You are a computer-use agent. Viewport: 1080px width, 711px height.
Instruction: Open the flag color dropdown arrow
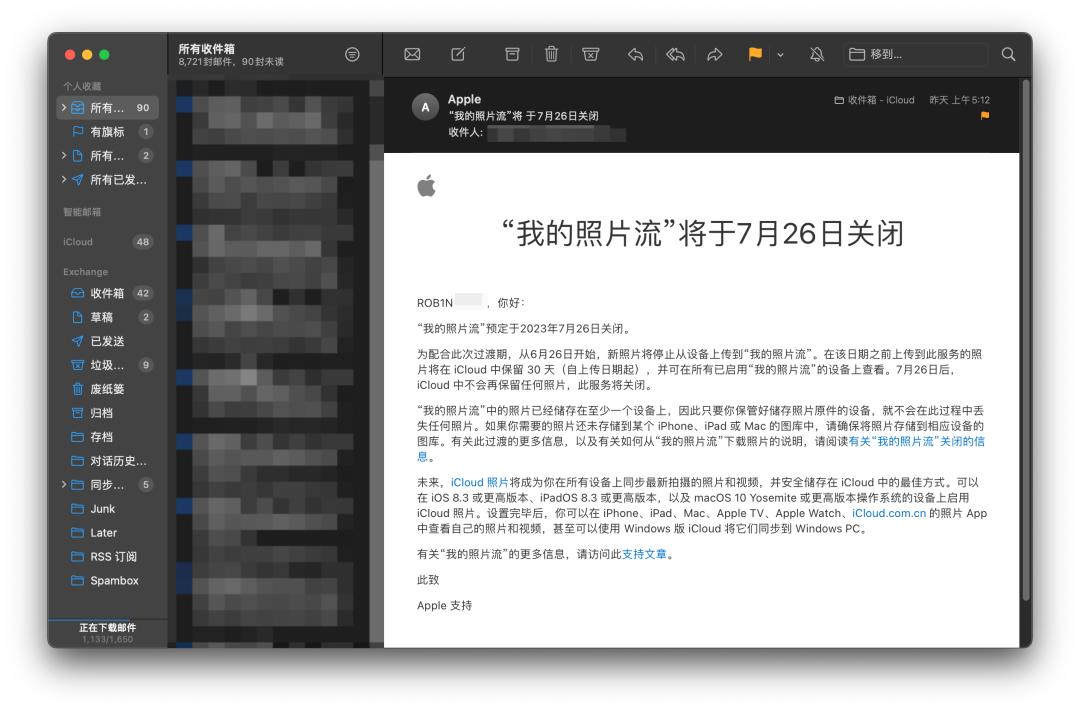coord(780,54)
